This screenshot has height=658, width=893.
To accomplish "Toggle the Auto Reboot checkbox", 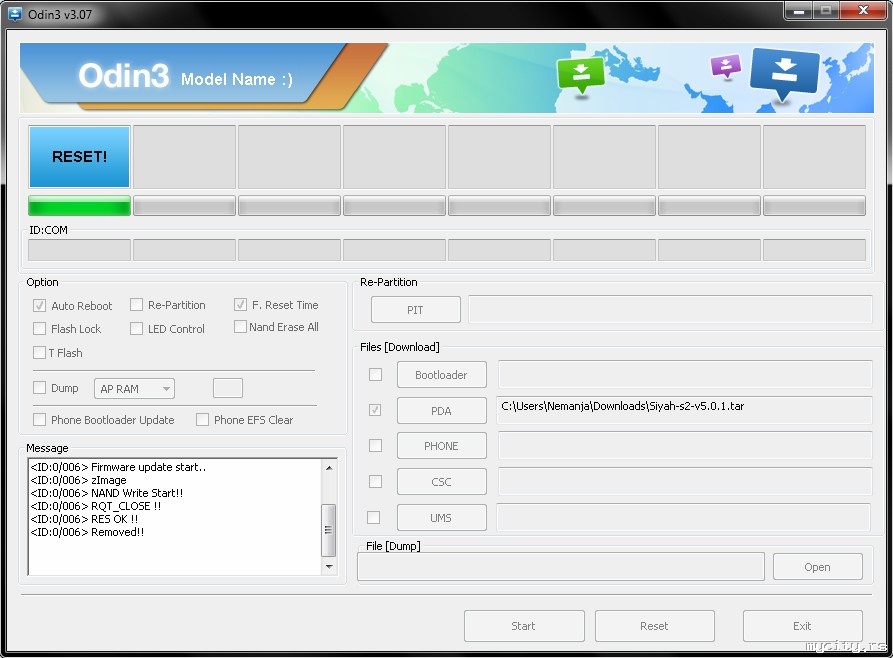I will (39, 305).
